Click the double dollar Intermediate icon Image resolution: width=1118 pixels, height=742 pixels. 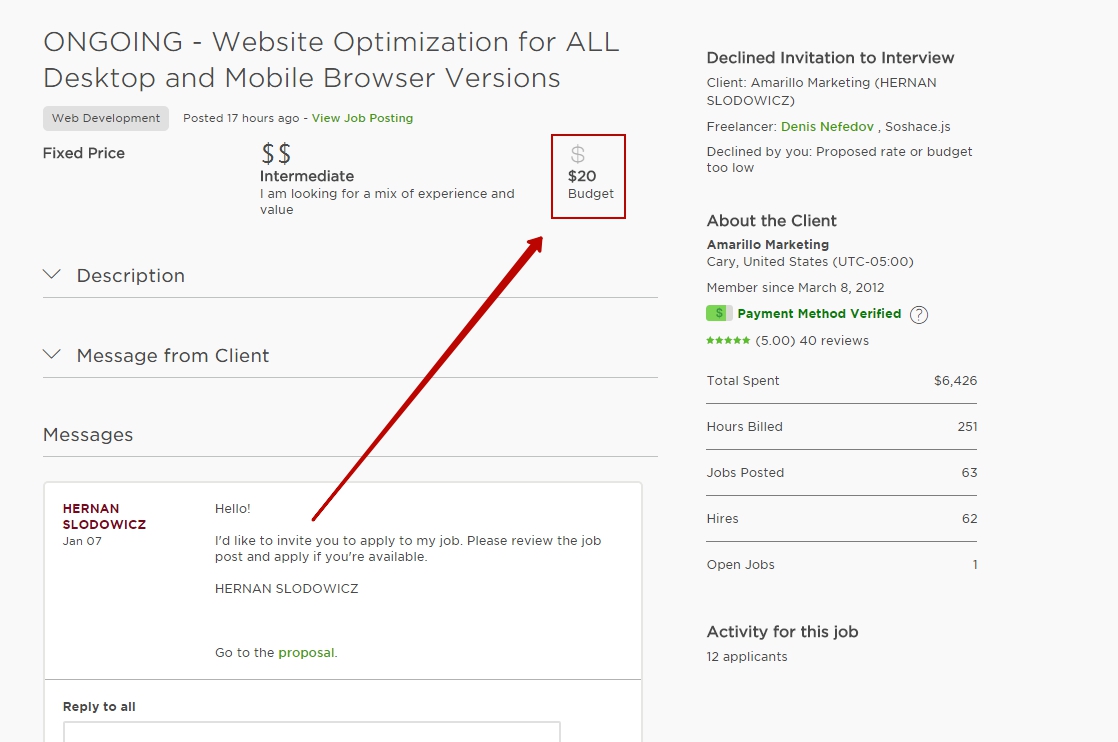[x=277, y=153]
